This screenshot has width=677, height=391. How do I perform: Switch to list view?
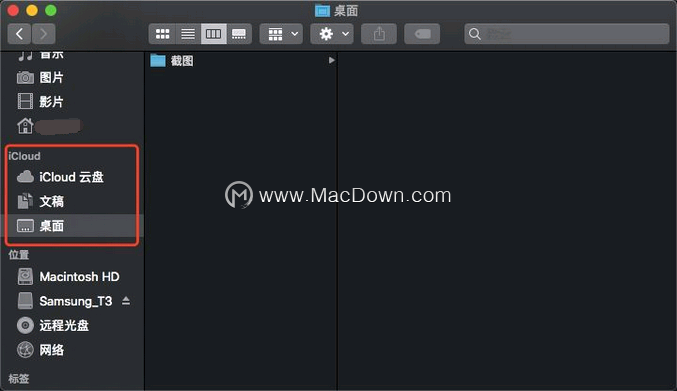(188, 34)
